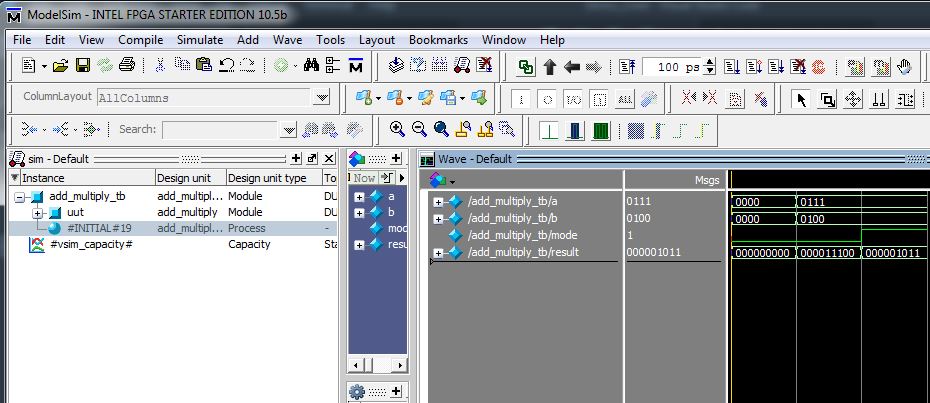Viewport: 930px width, 403px height.
Task: Save using the floppy disk icon
Action: tap(82, 65)
